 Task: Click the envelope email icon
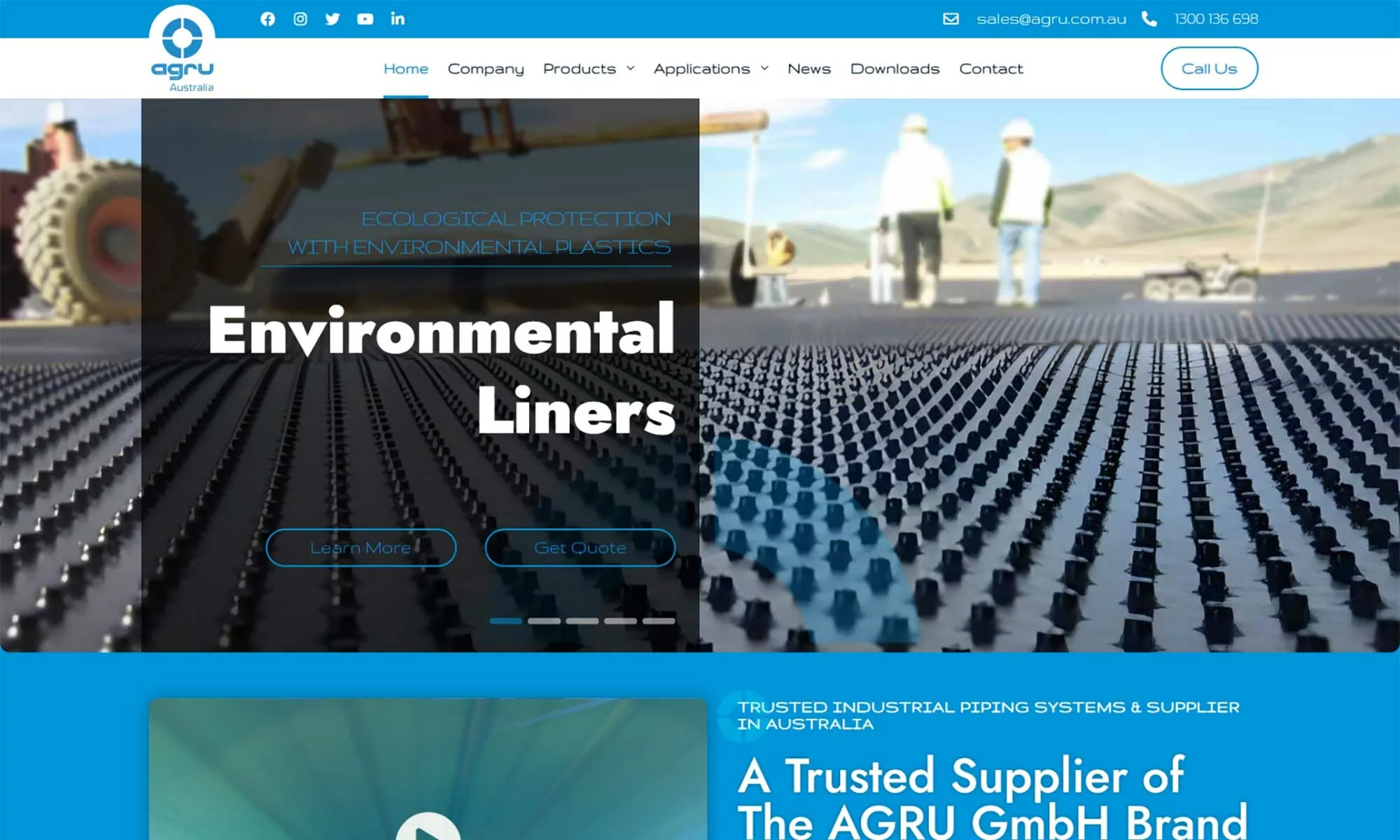pyautogui.click(x=951, y=19)
